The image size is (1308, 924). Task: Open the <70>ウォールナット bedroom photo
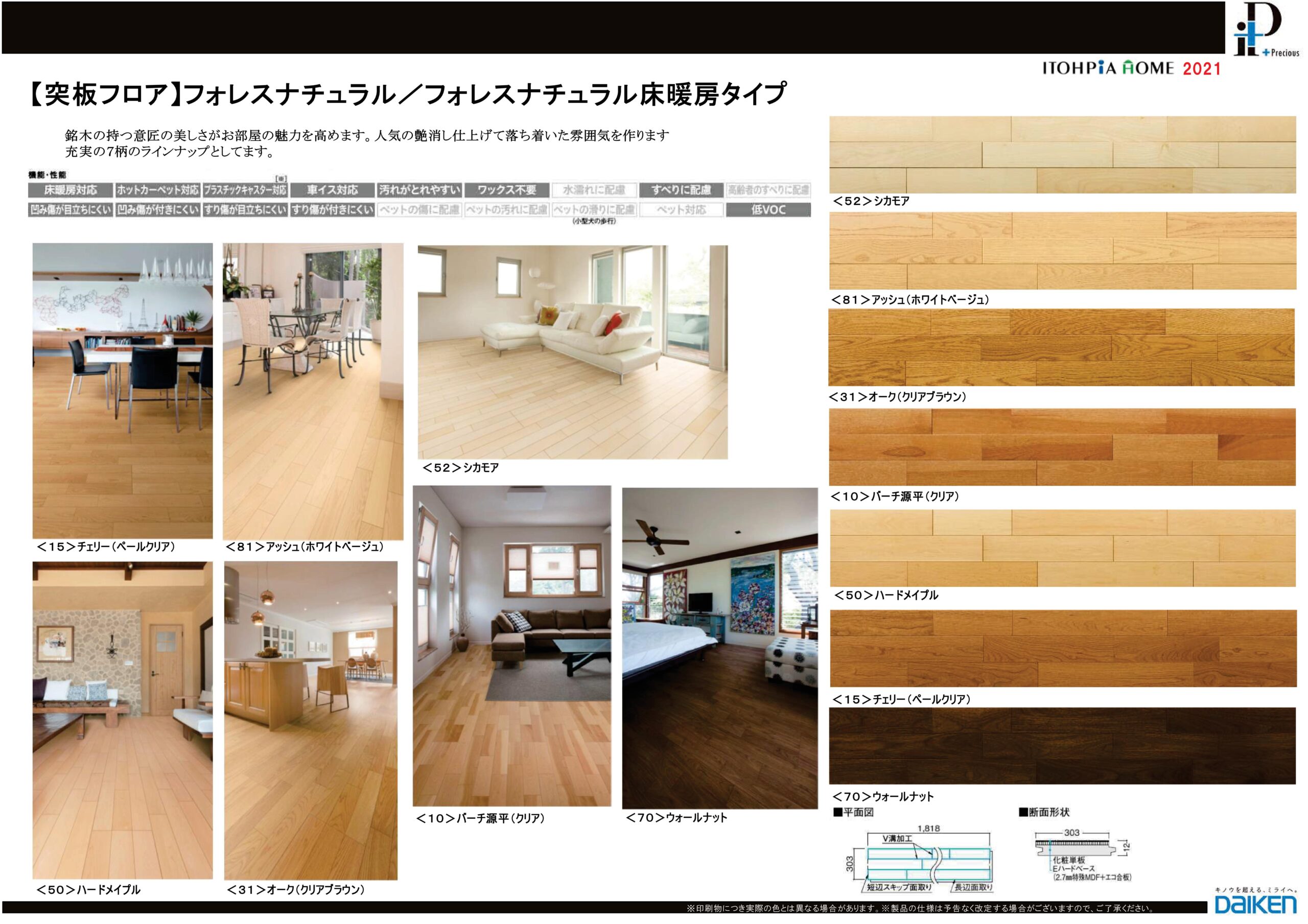719,648
